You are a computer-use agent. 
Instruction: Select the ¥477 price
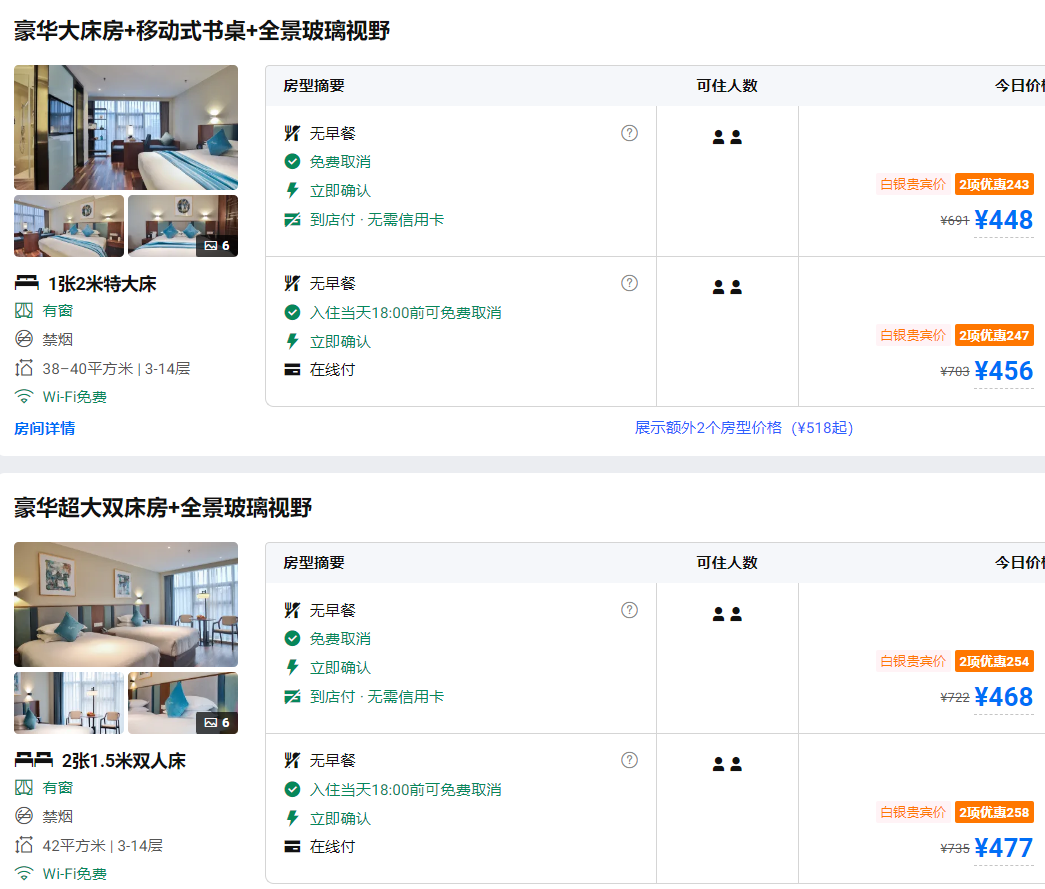point(1004,848)
